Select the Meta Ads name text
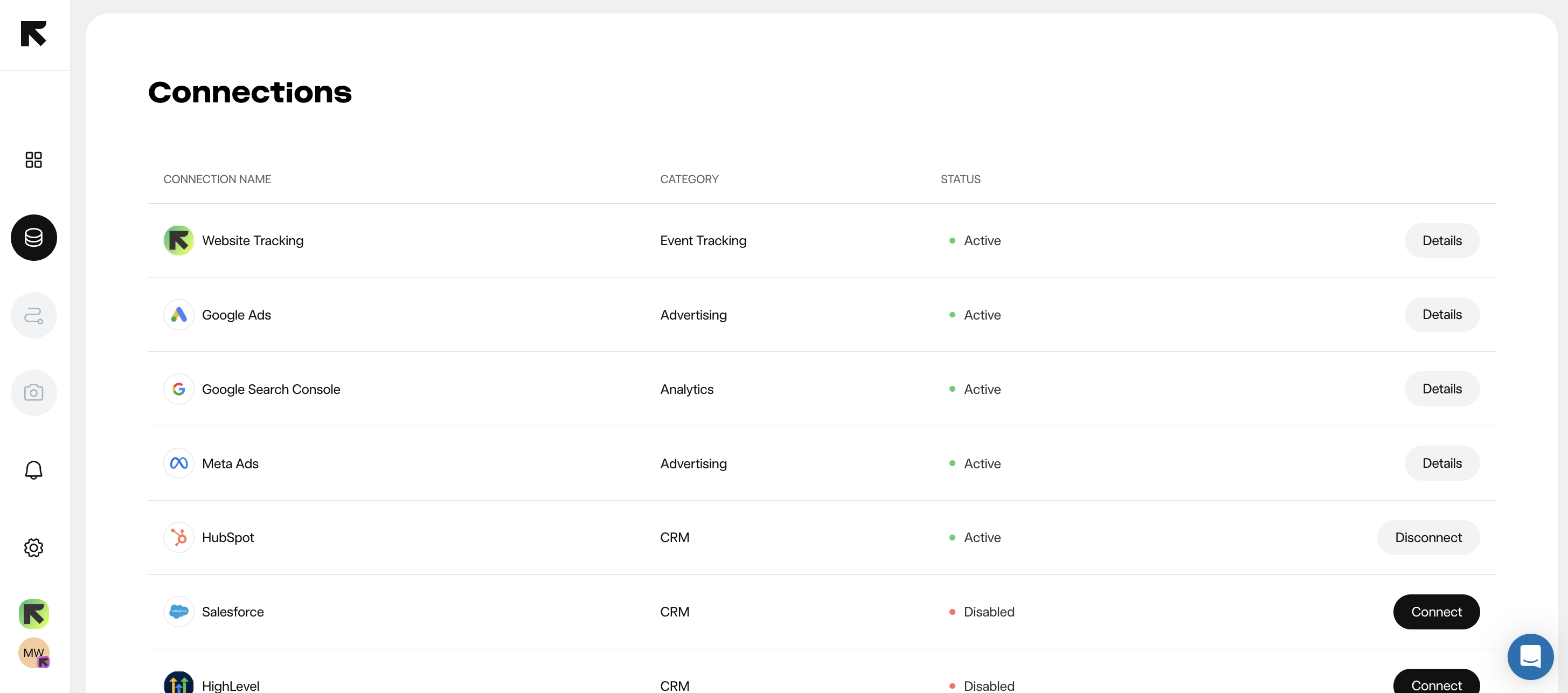This screenshot has width=1568, height=693. pyautogui.click(x=230, y=464)
